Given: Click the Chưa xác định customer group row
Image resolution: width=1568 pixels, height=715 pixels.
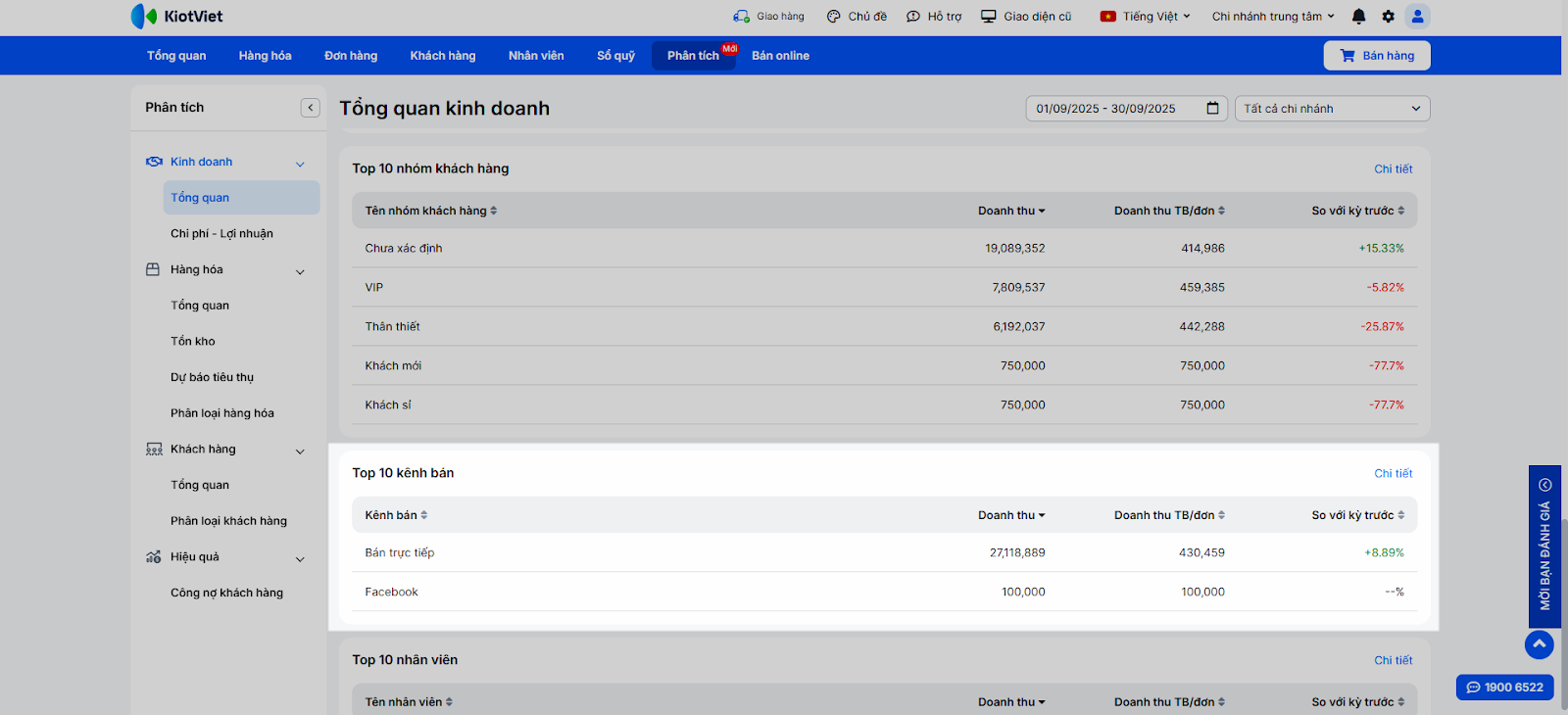Looking at the screenshot, I should [x=885, y=249].
